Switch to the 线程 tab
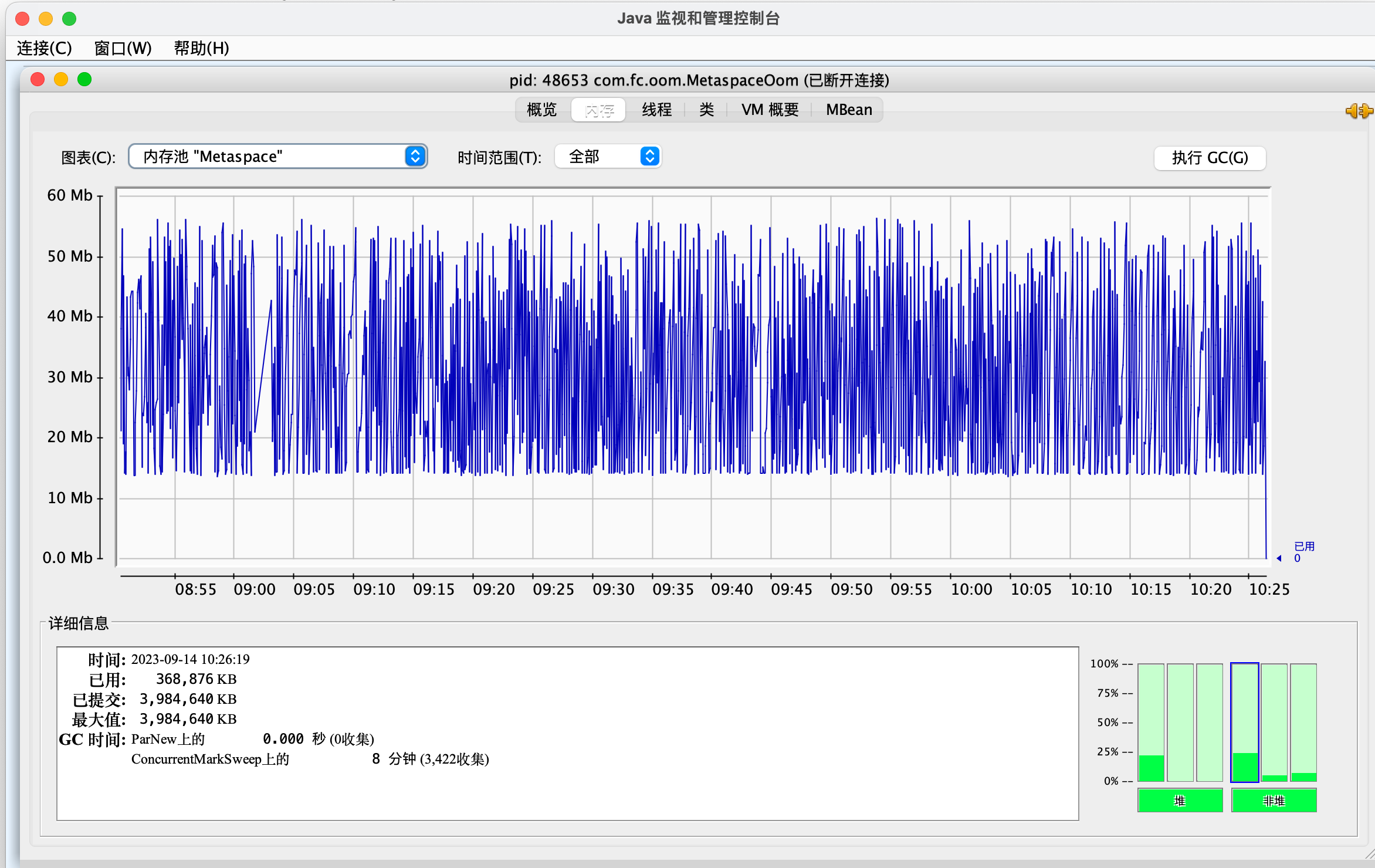1375x868 pixels. coord(656,110)
